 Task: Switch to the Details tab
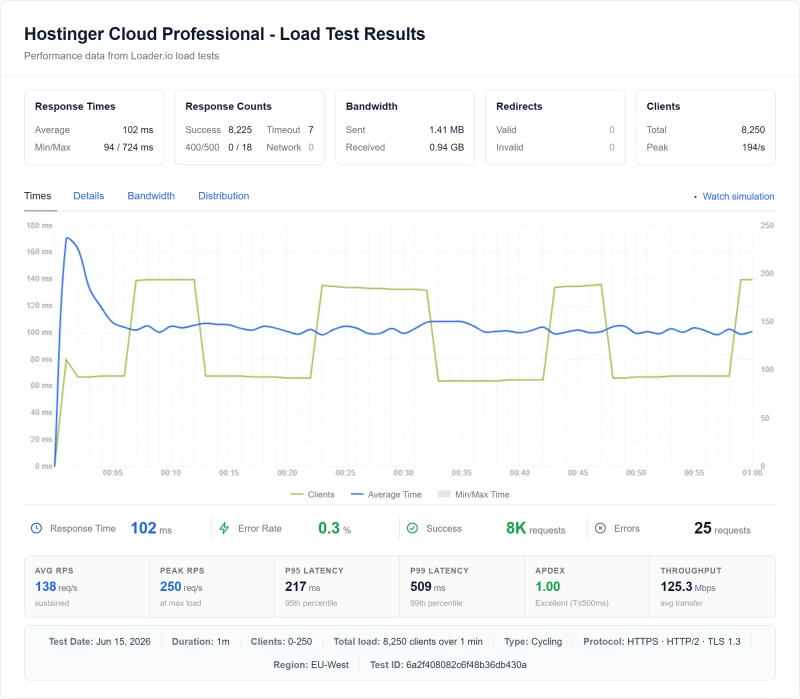coord(89,196)
